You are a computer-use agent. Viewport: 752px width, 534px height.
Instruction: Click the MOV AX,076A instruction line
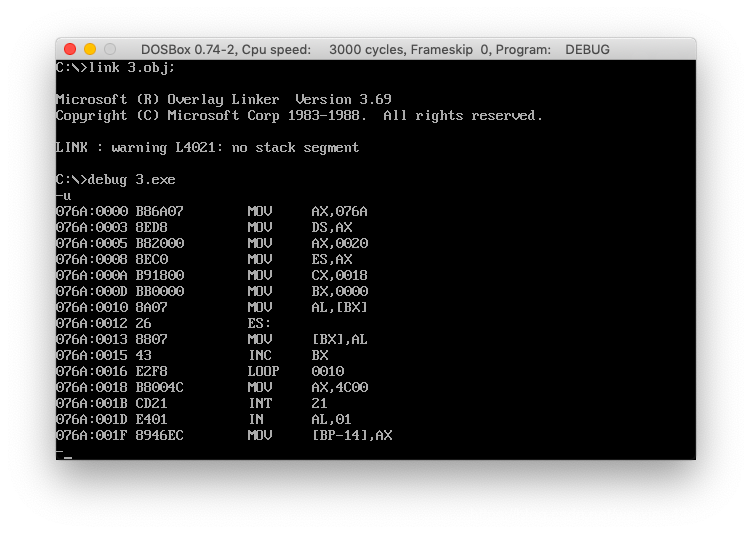(x=212, y=211)
